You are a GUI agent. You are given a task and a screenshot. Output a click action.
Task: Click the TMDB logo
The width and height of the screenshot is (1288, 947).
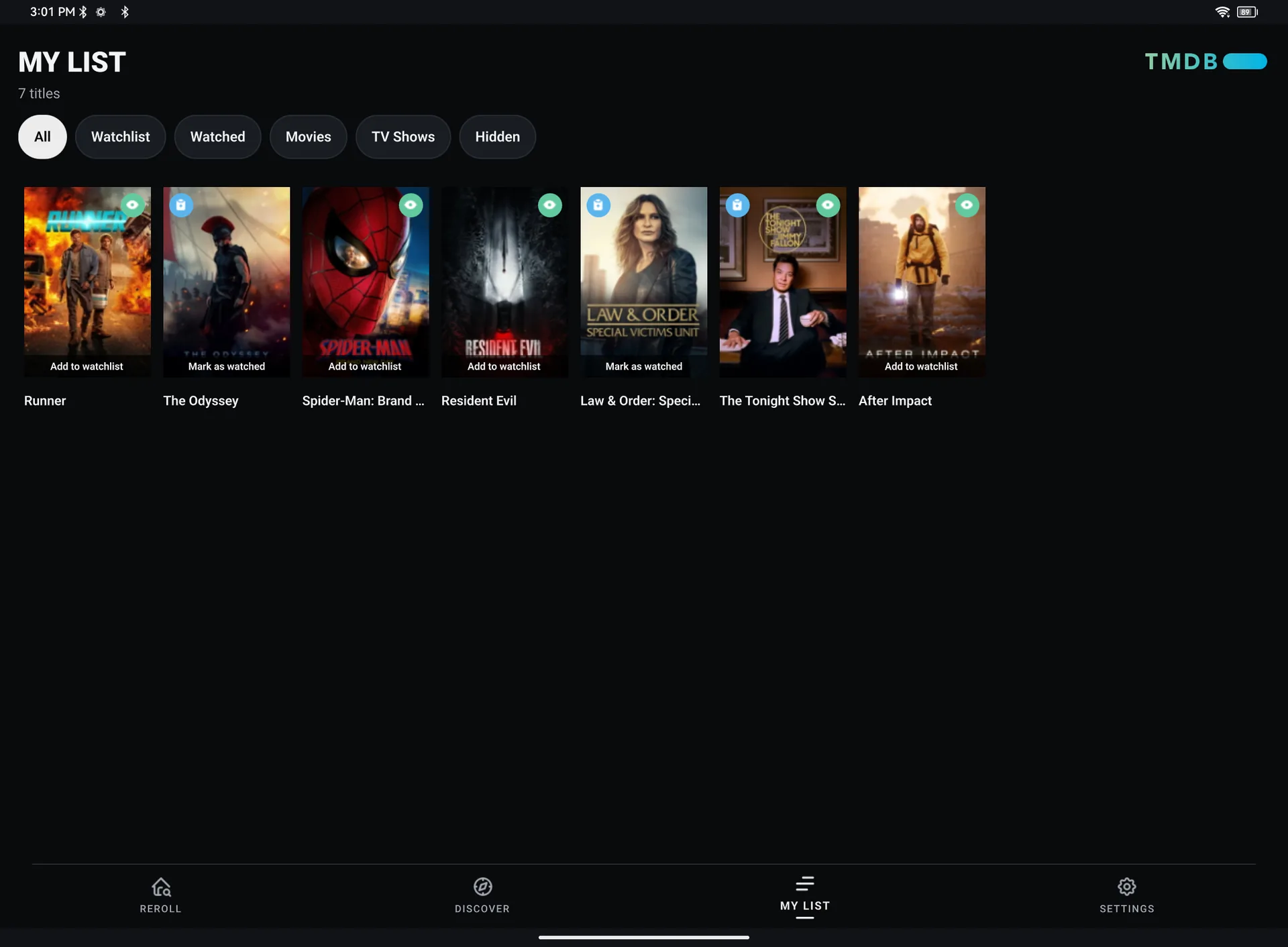pyautogui.click(x=1205, y=62)
